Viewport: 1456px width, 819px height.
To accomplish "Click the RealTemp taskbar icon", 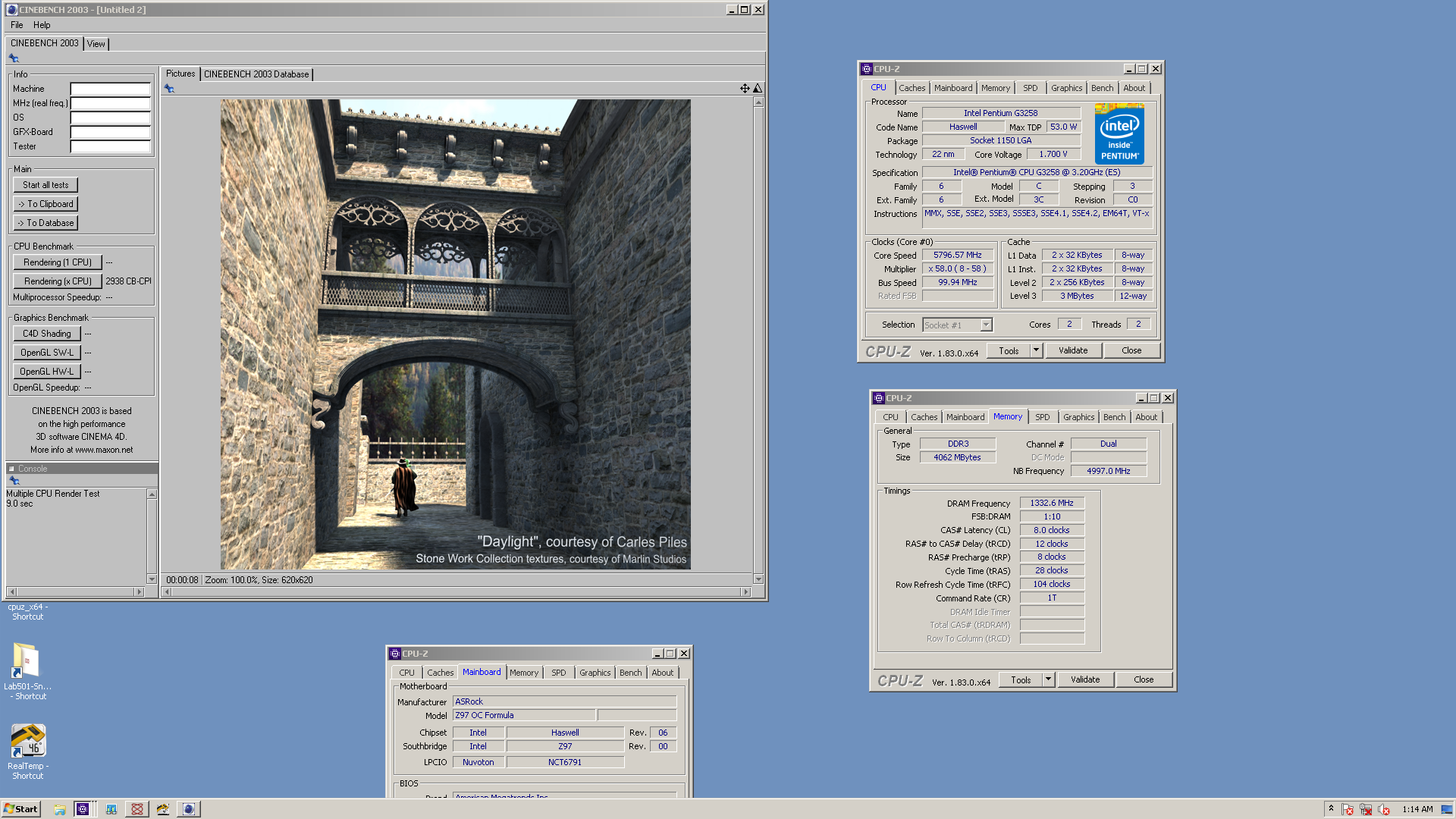I will [x=163, y=809].
